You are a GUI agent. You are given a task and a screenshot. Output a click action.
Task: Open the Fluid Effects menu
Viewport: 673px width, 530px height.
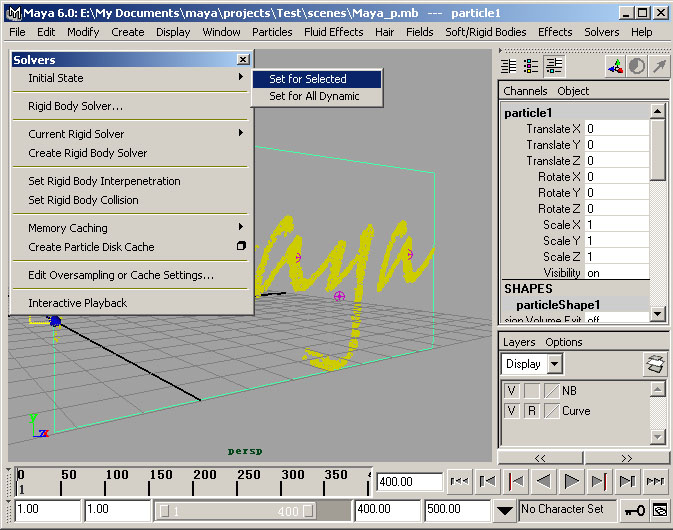[333, 32]
